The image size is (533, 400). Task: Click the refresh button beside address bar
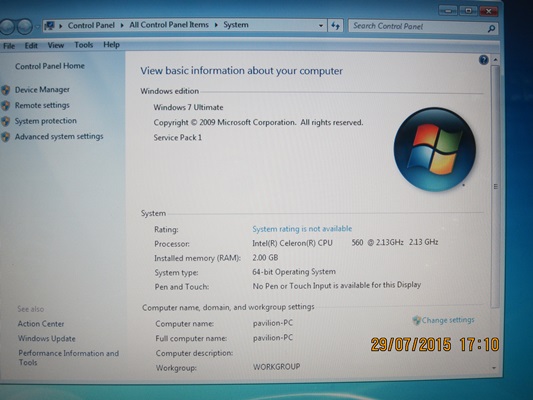335,26
